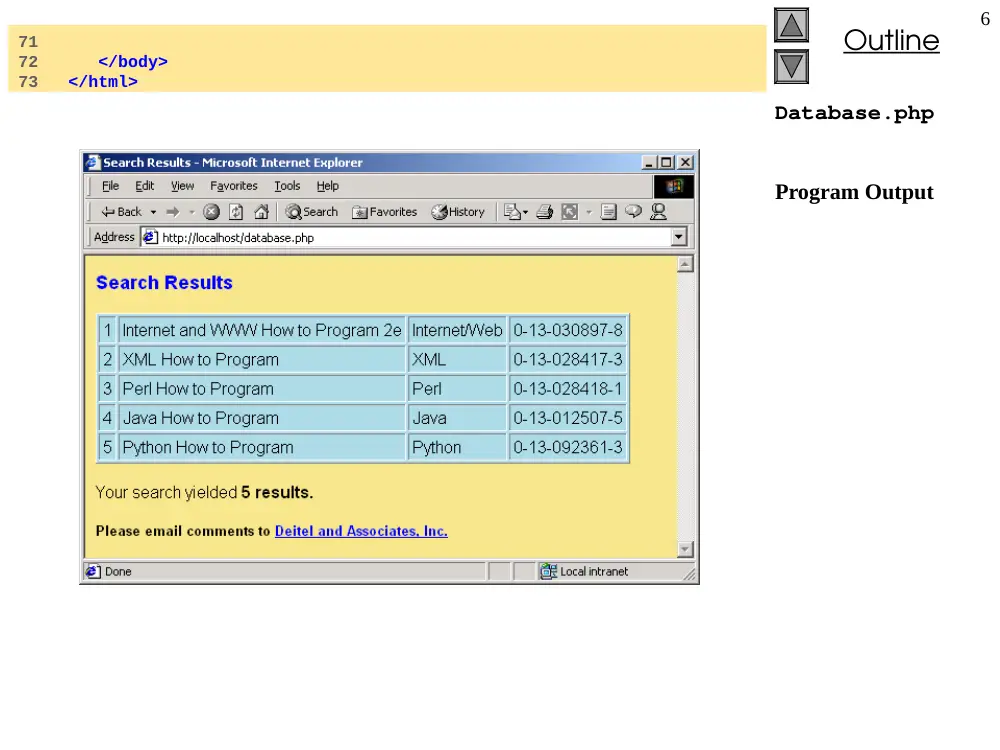Open the Favorites toolbar button
The image size is (1000, 750).
click(385, 212)
